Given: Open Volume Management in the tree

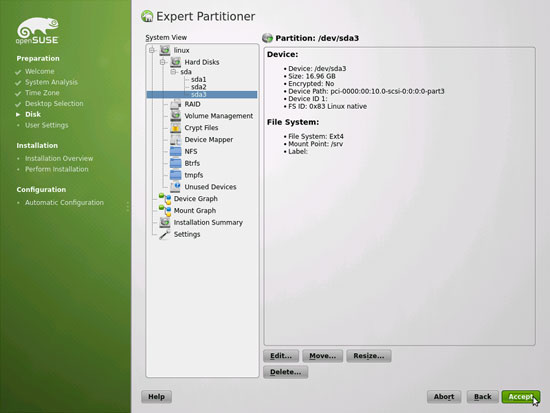Looking at the screenshot, I should coord(219,116).
